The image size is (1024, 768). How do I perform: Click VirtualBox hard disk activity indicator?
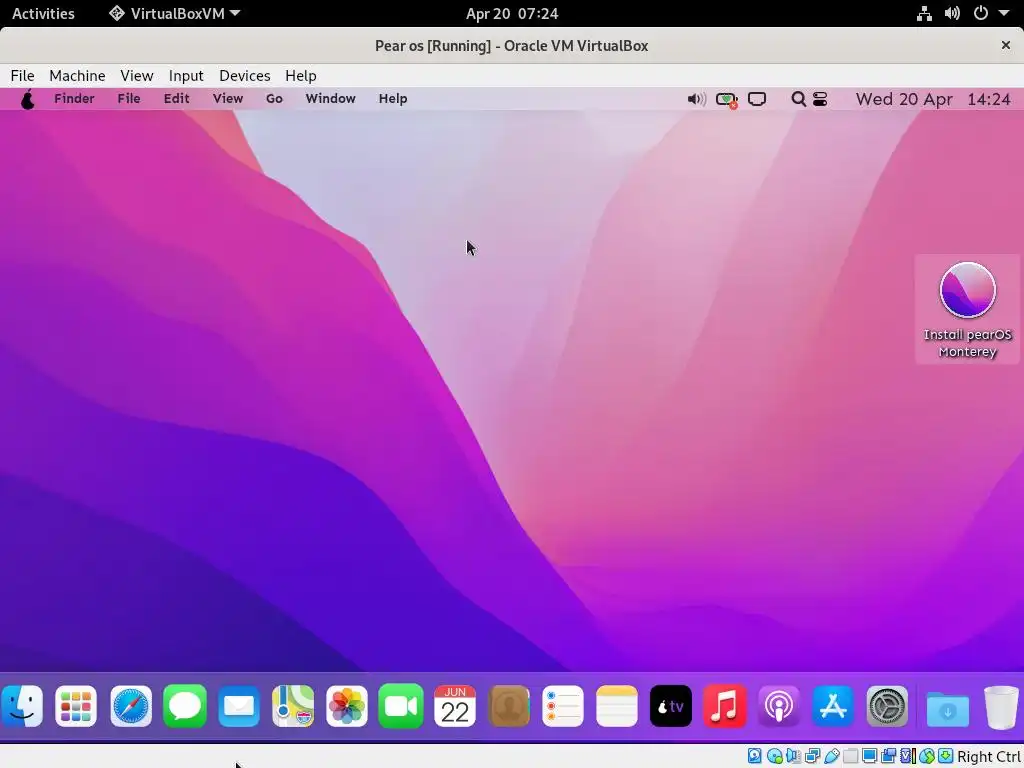point(754,756)
